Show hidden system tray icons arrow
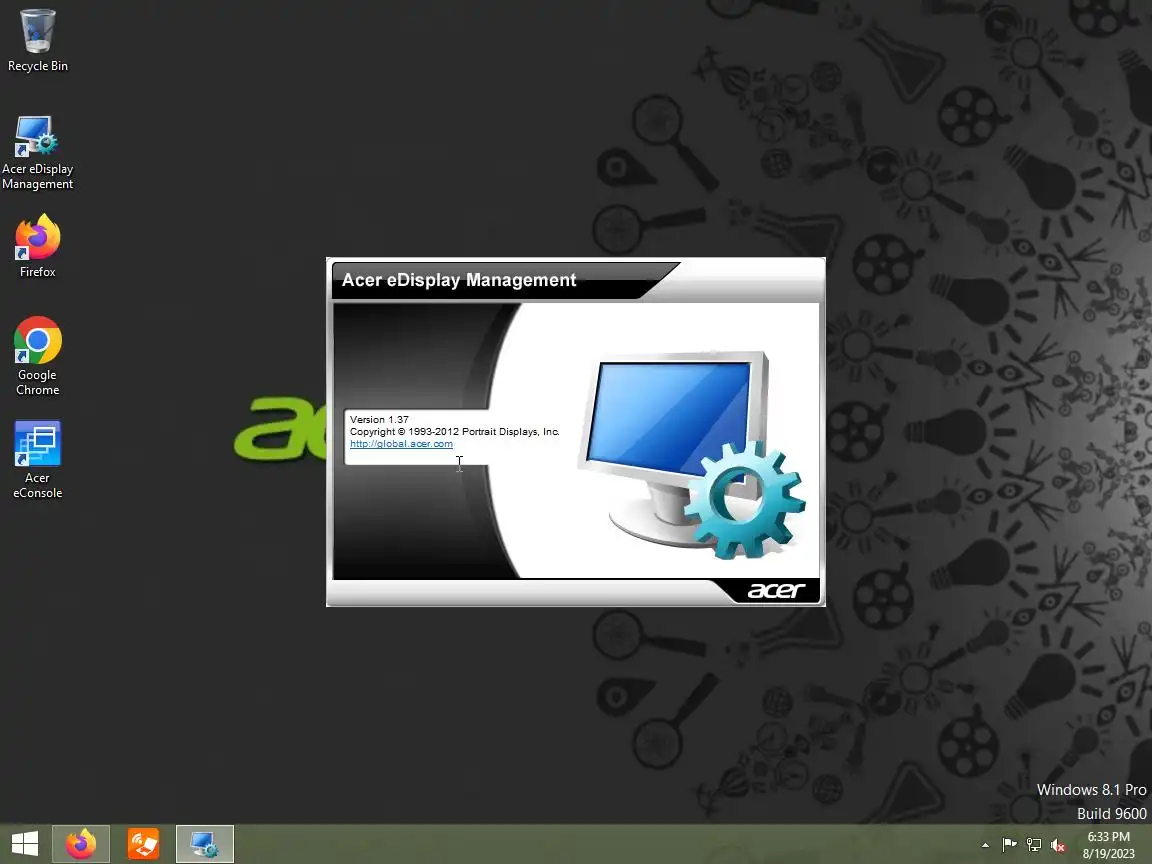Viewport: 1152px width, 864px height. point(985,845)
